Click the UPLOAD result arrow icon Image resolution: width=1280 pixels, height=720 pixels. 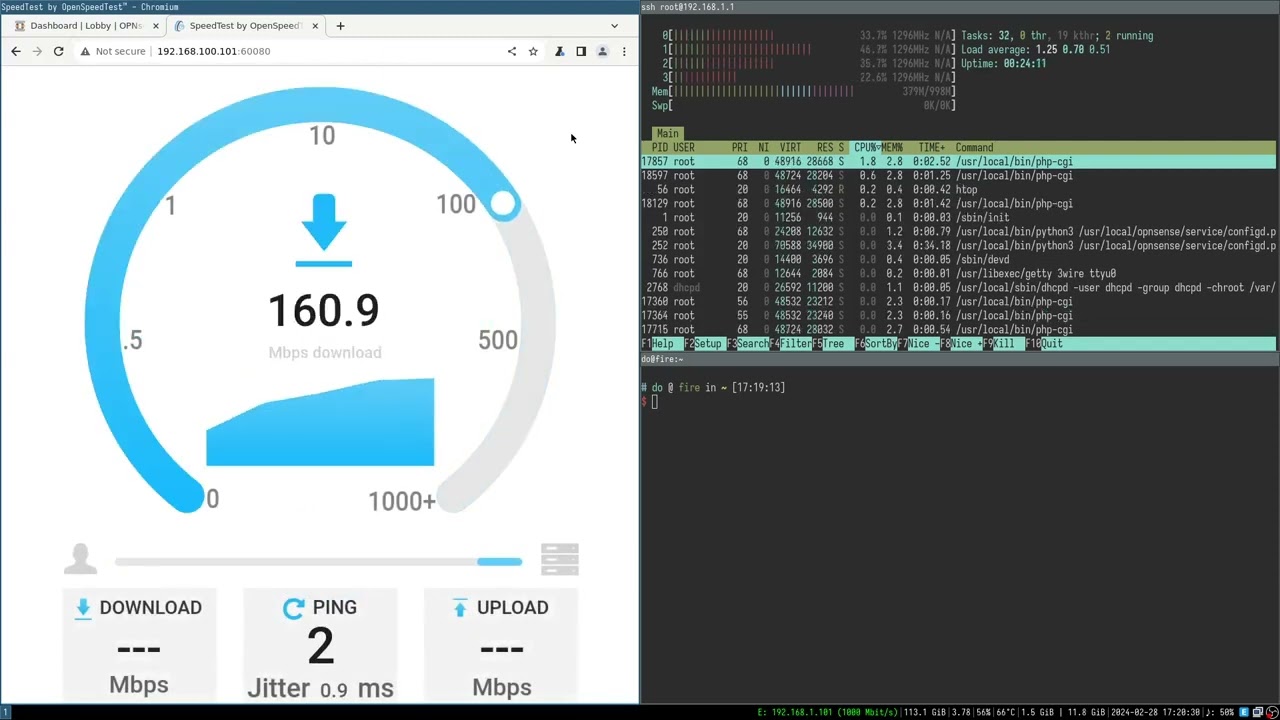tap(460, 608)
